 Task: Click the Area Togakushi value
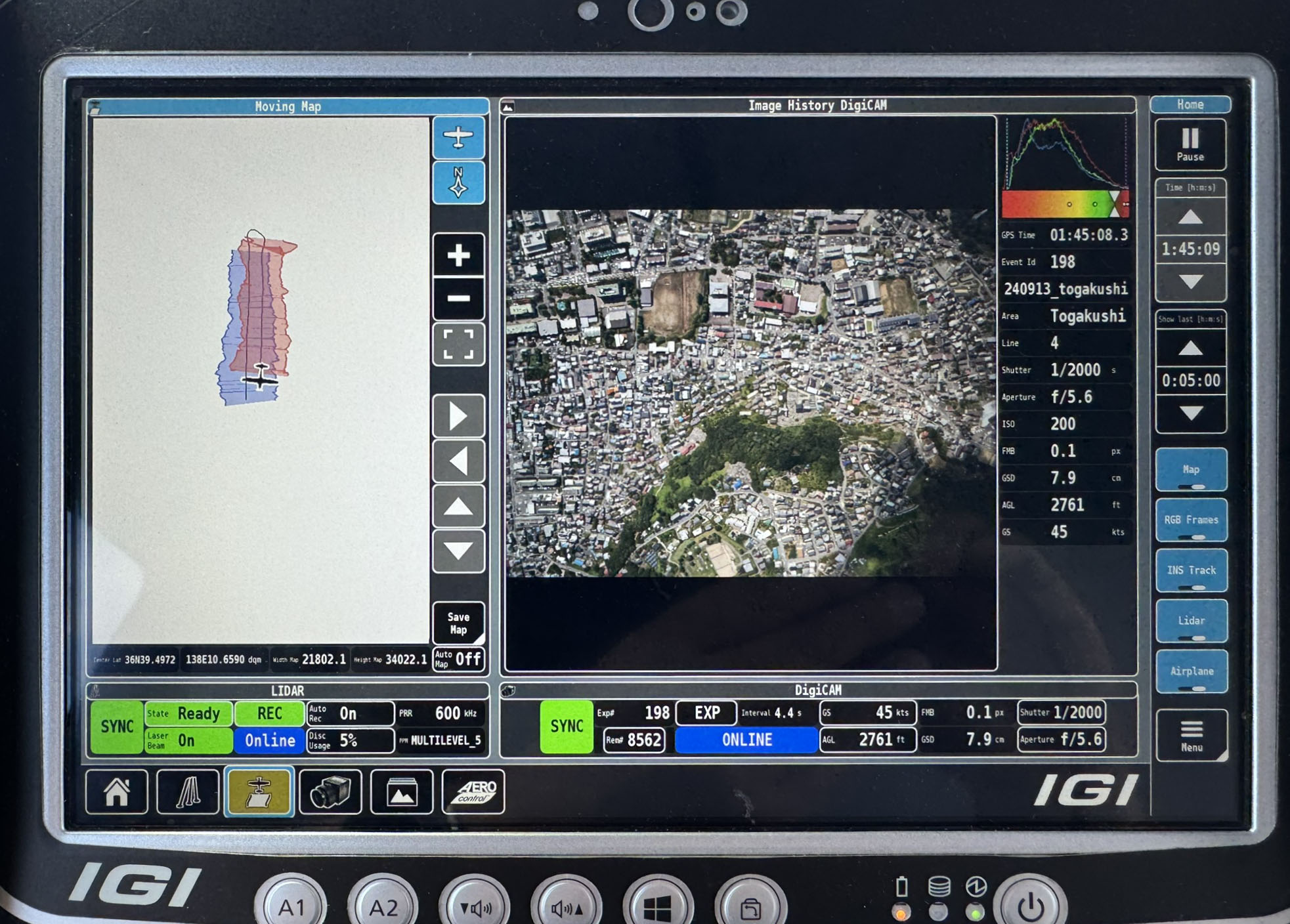coord(1087,316)
